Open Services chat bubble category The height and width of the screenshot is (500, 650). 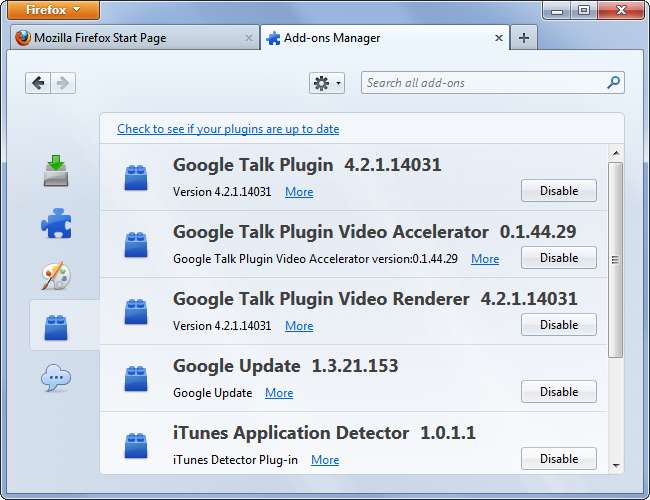click(56, 378)
